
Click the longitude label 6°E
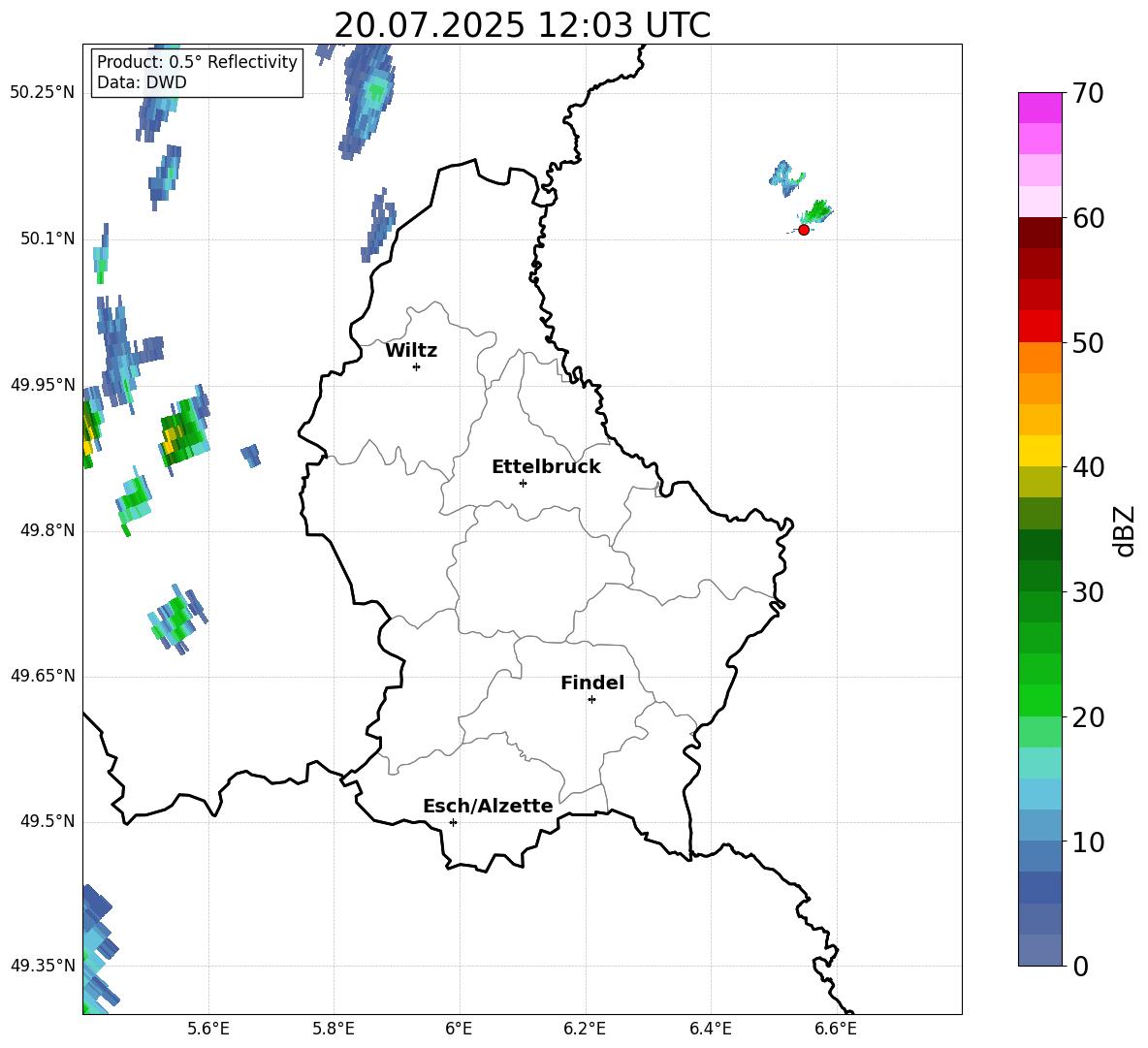(x=459, y=1029)
